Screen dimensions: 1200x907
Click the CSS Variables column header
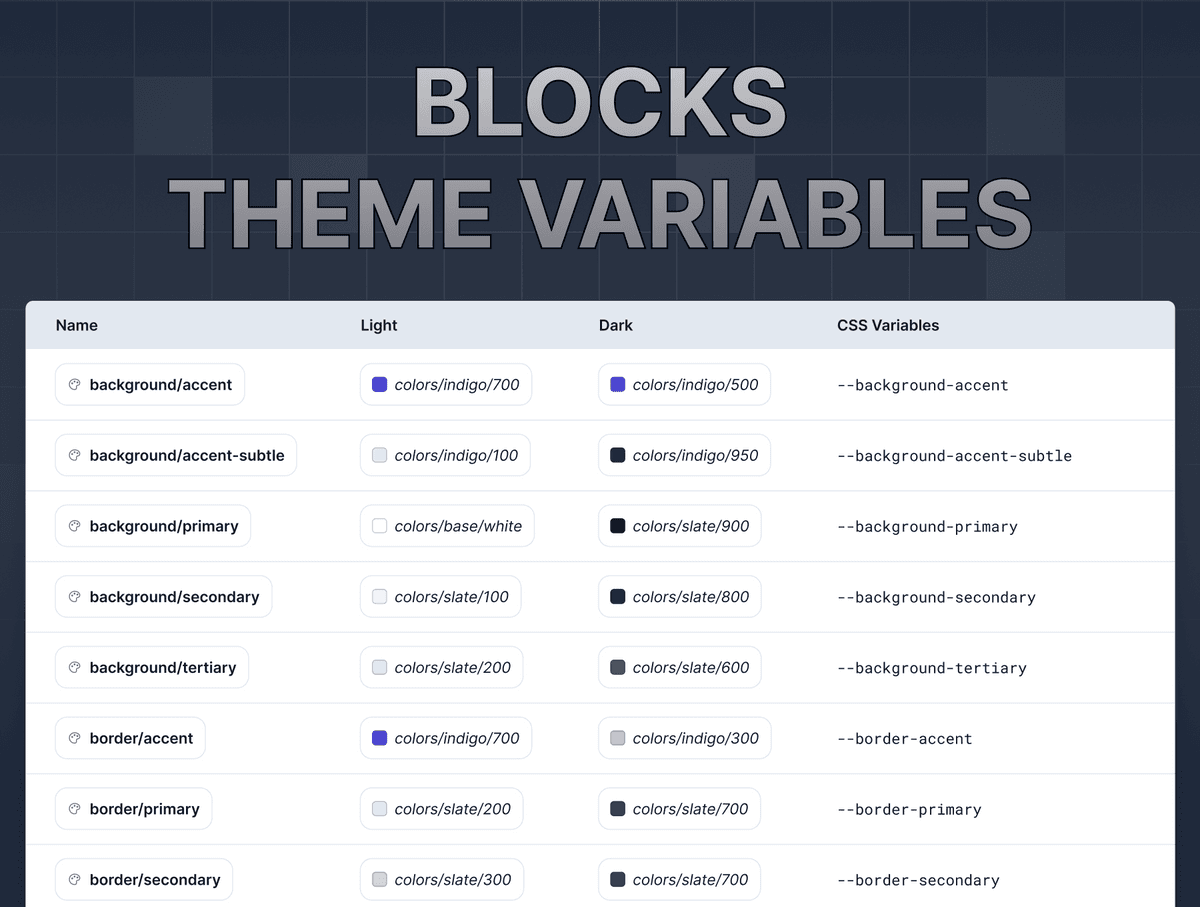[x=888, y=325]
